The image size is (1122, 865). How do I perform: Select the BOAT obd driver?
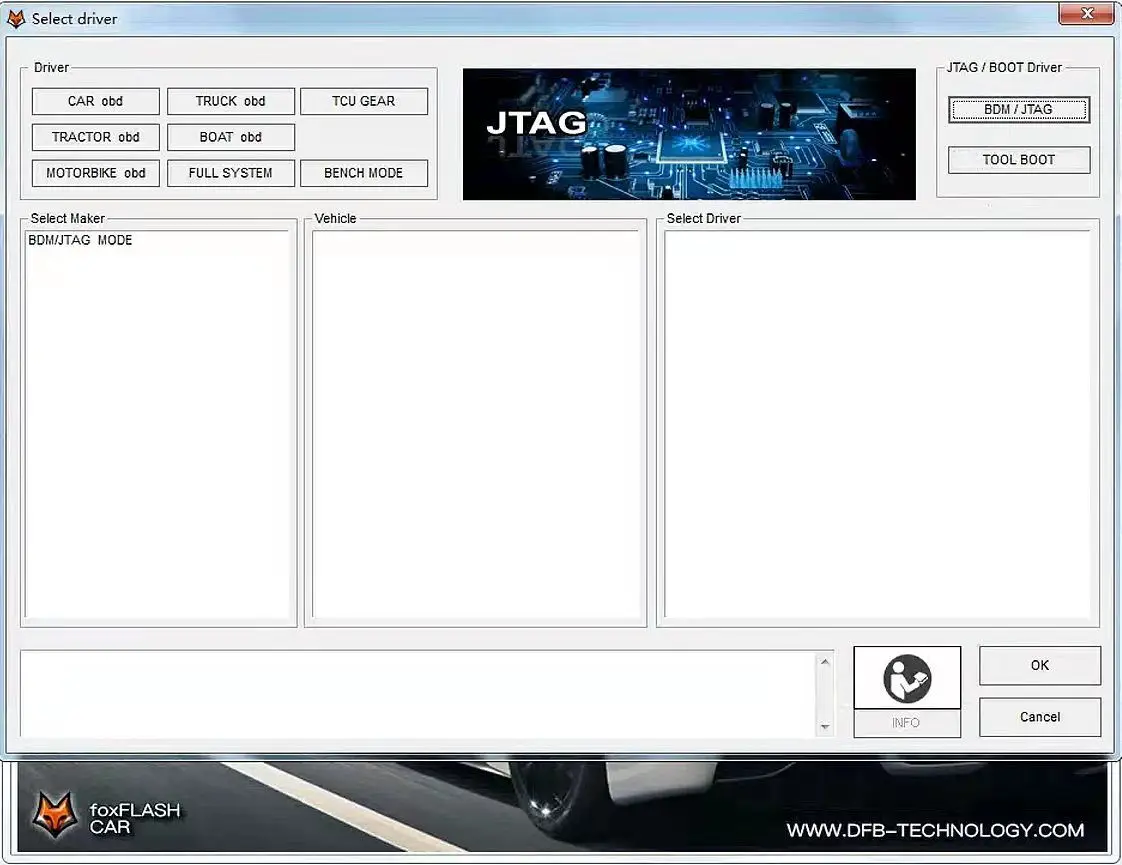coord(230,137)
